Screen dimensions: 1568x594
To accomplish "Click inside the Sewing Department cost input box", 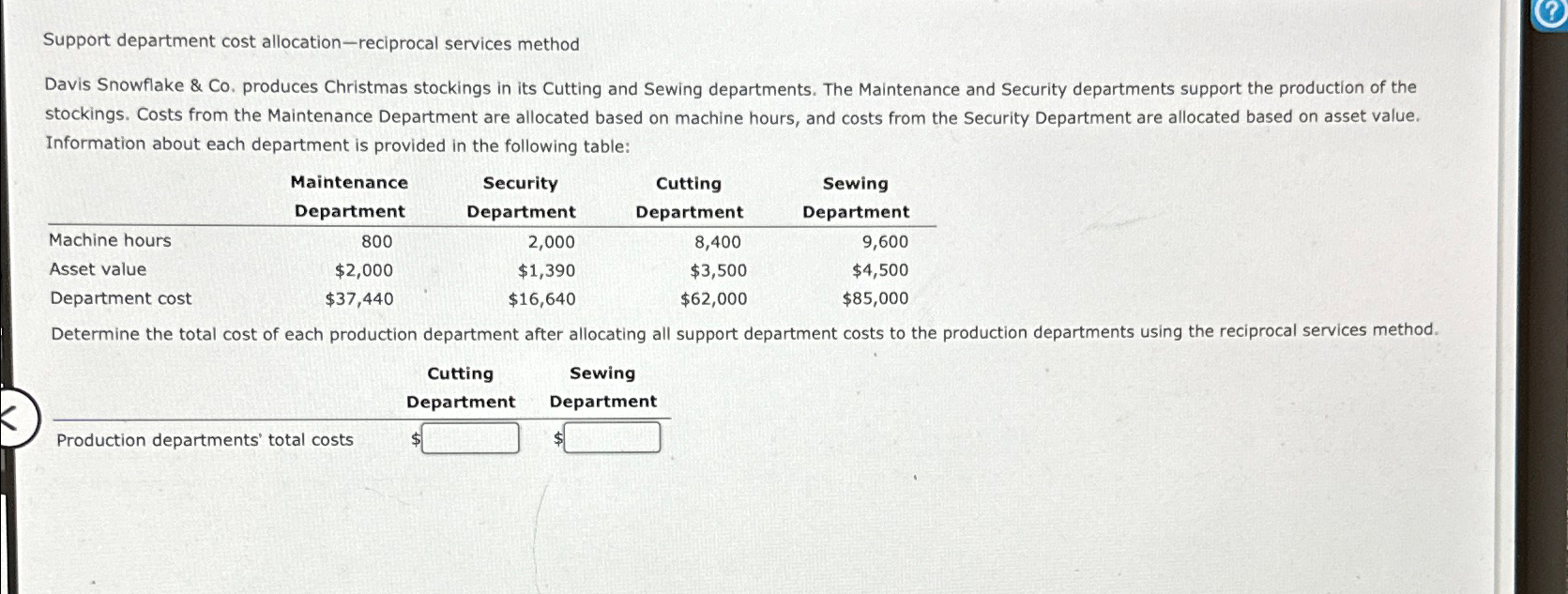I will pyautogui.click(x=611, y=436).
